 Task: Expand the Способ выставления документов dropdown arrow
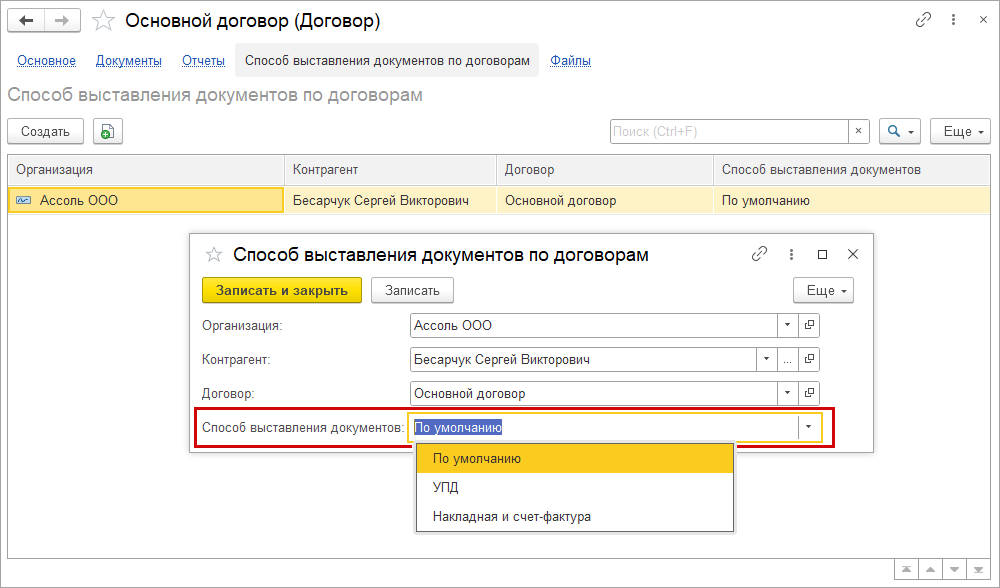tap(808, 428)
